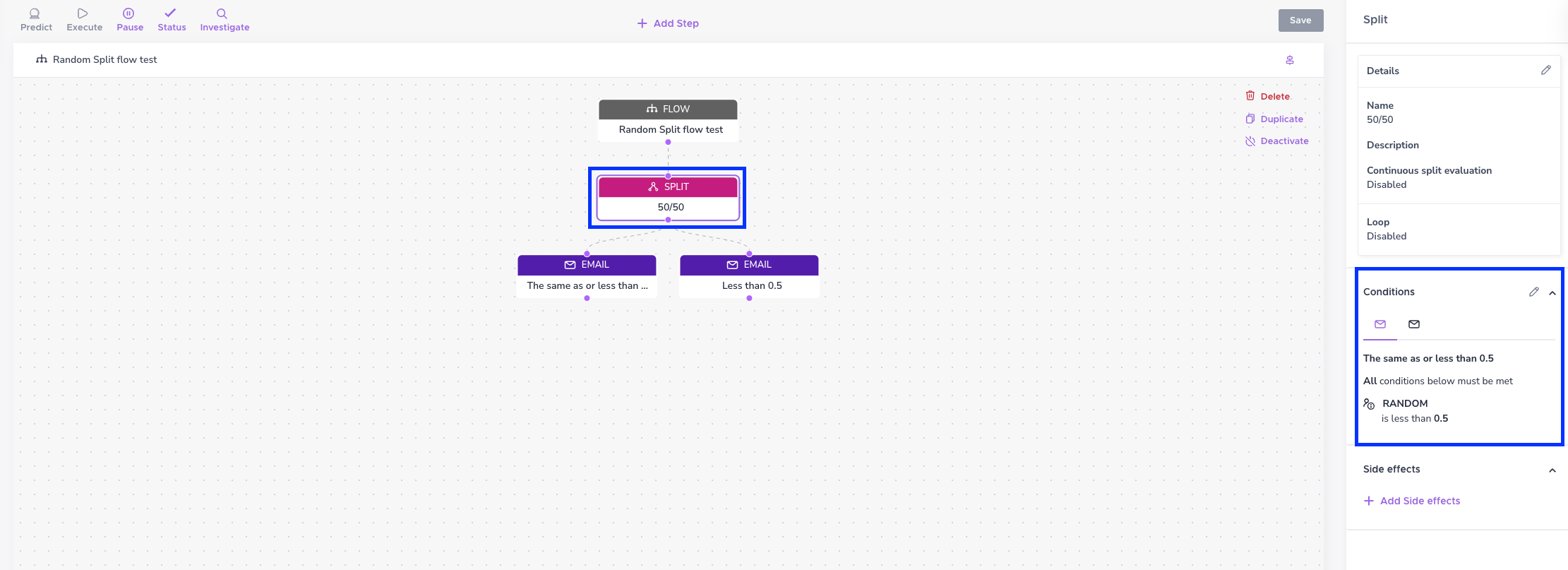Viewport: 1568px width, 570px height.
Task: Duplicate the selected split step
Action: [x=1274, y=119]
